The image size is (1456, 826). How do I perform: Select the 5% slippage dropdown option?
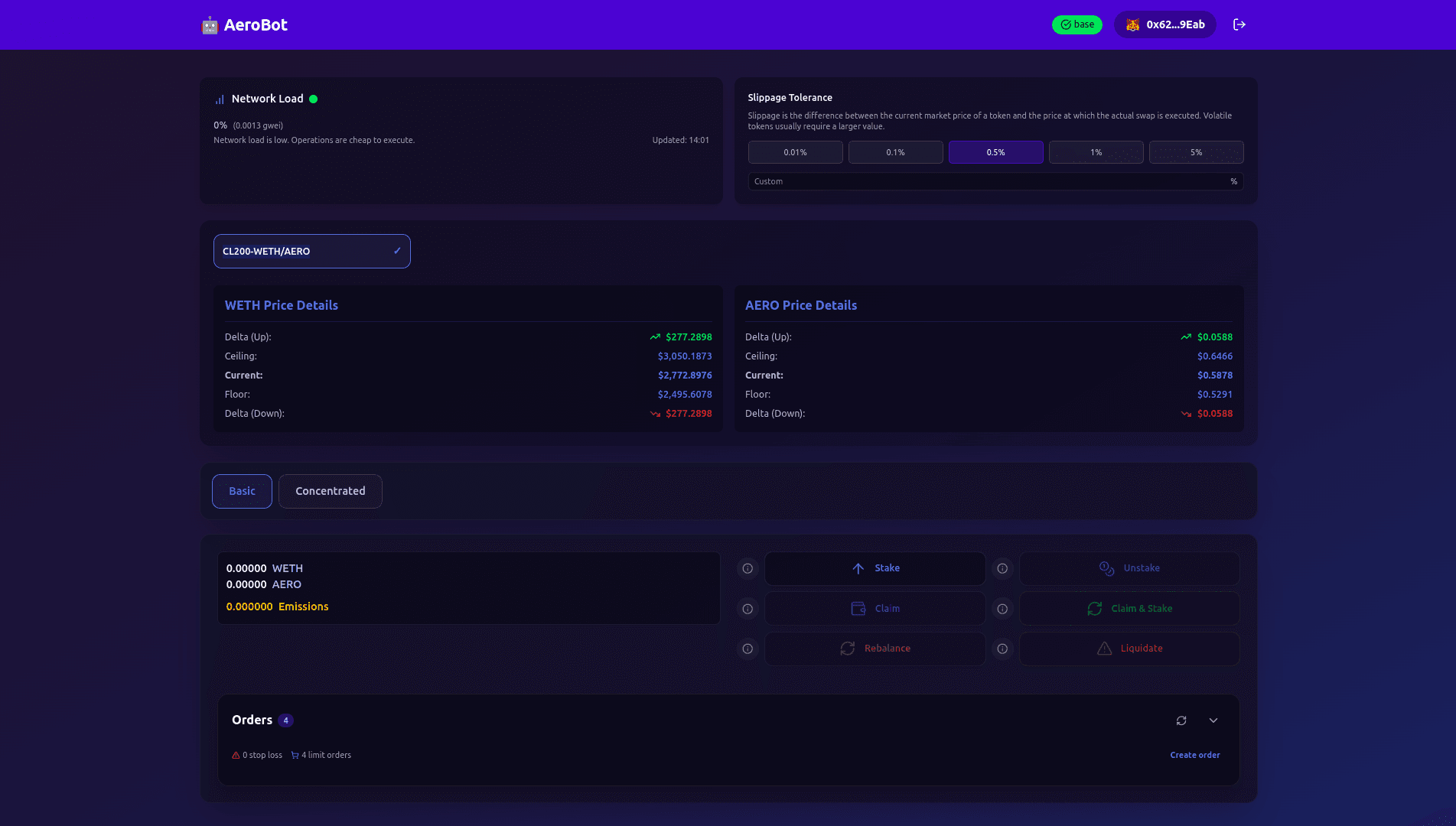(1196, 151)
